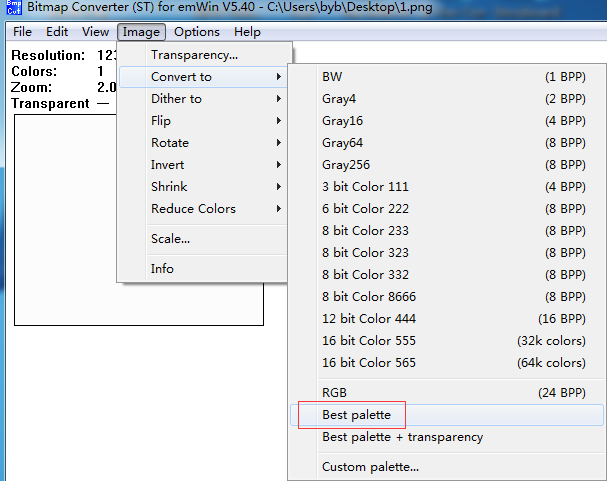Select 16 bit Color 565 format
607x481 pixels.
click(447, 363)
